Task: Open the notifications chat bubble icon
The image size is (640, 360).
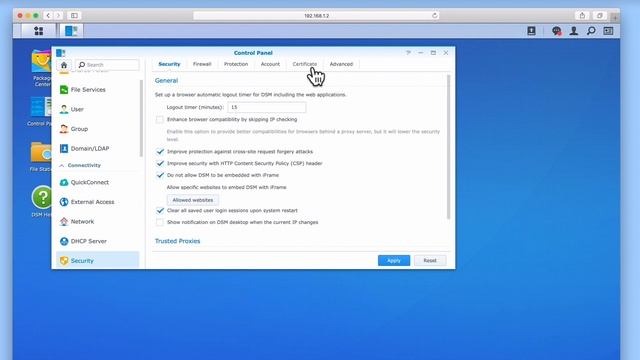Action: coord(556,31)
